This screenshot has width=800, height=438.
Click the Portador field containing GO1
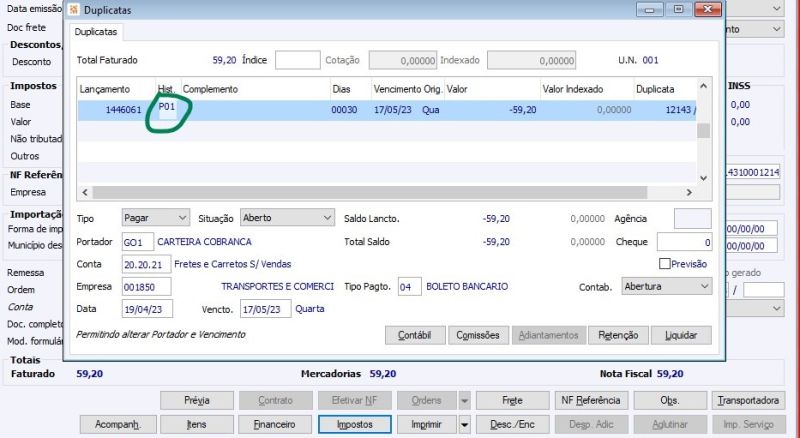(137, 242)
